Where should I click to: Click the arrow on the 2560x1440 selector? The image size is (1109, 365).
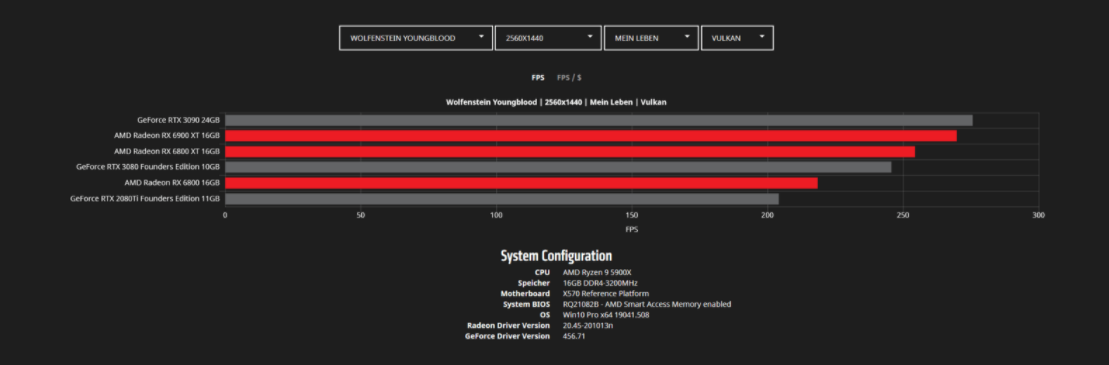click(x=591, y=37)
